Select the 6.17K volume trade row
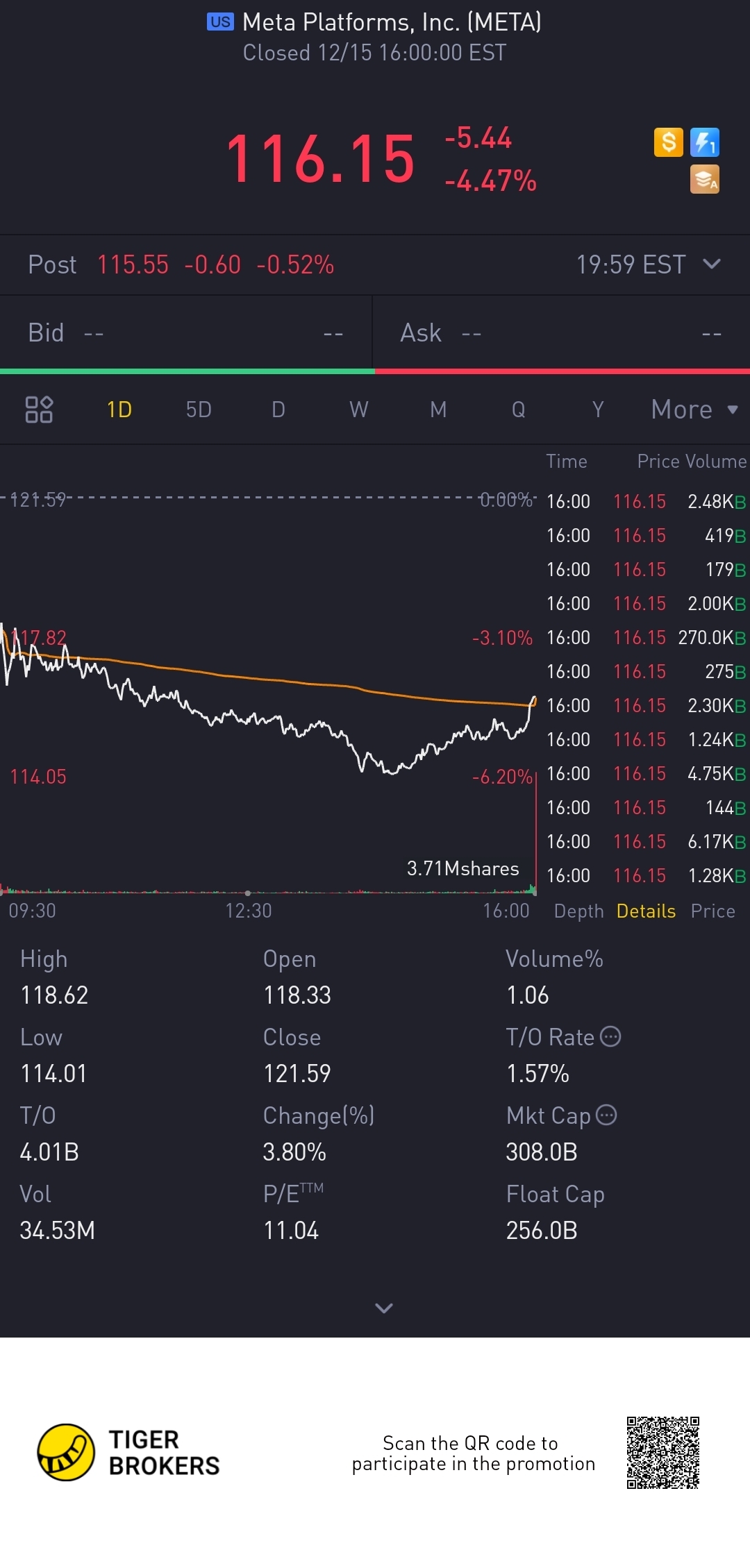The image size is (750, 1568). pos(646,841)
